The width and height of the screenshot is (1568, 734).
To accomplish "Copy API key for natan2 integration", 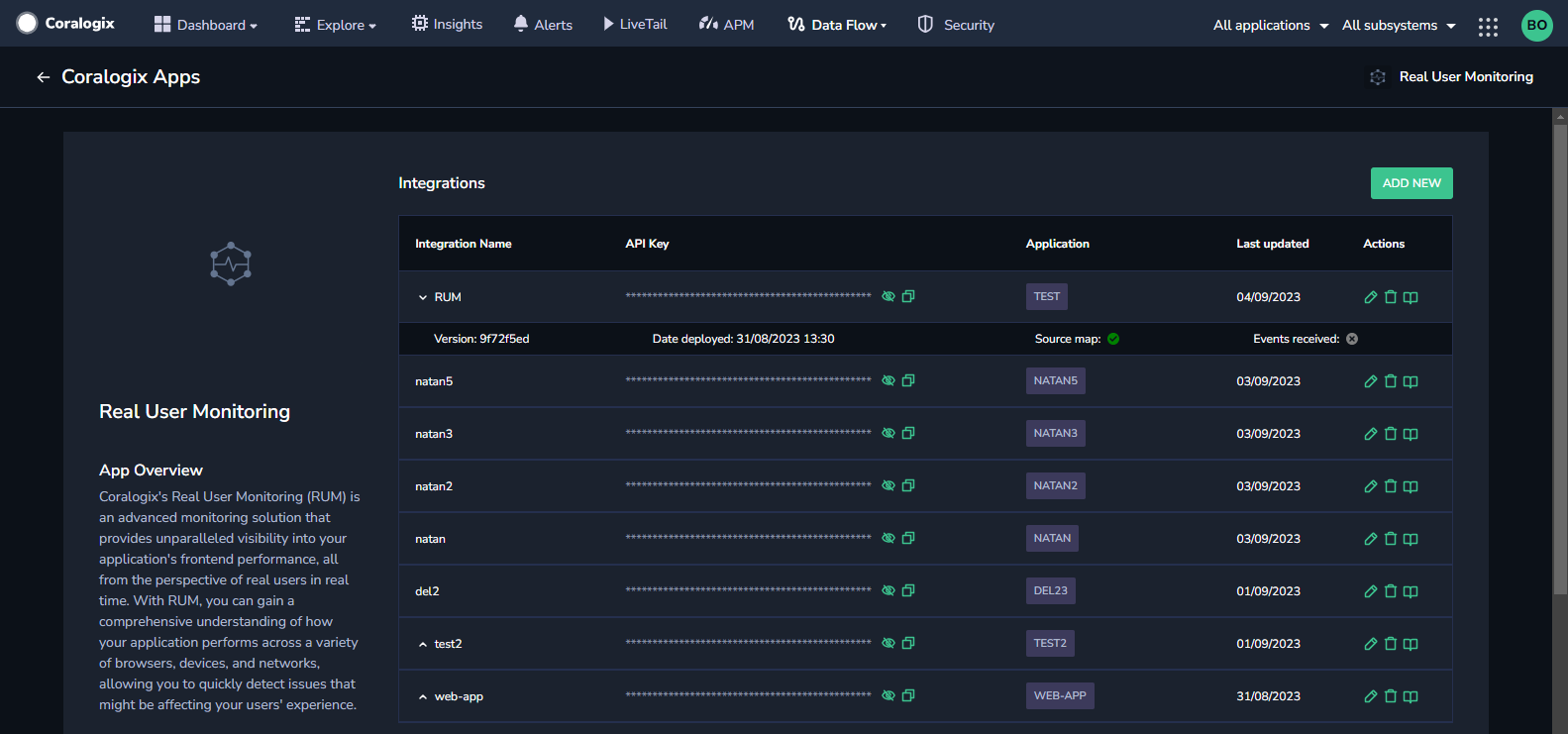I will click(x=908, y=485).
